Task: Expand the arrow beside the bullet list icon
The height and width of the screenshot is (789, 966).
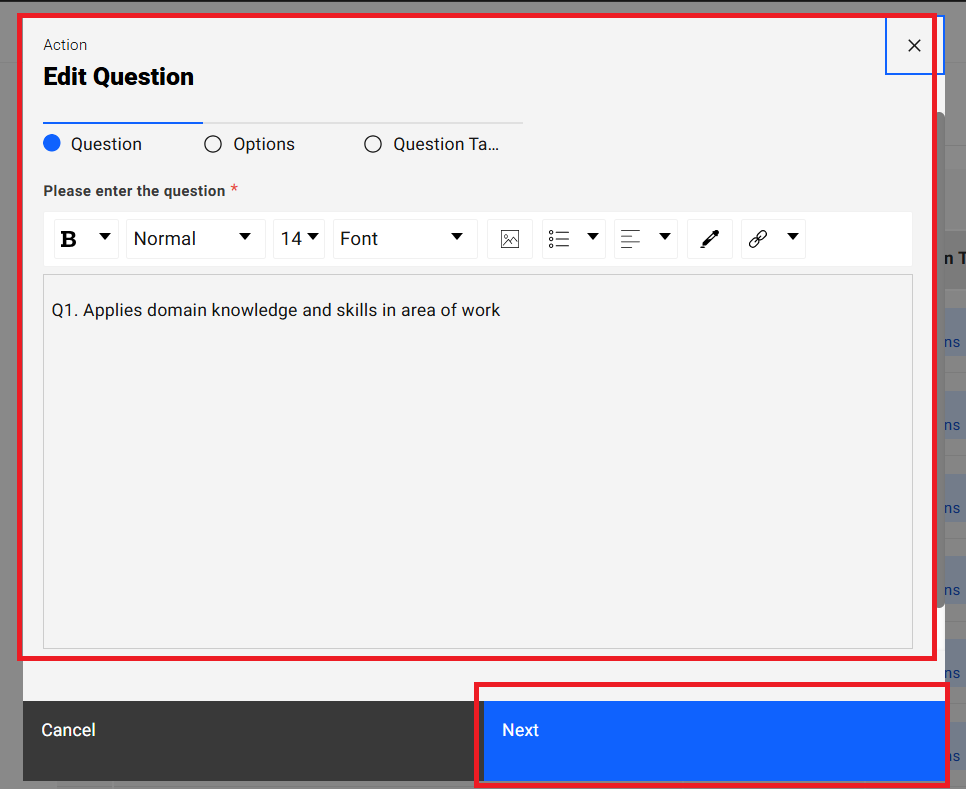Action: pos(593,237)
